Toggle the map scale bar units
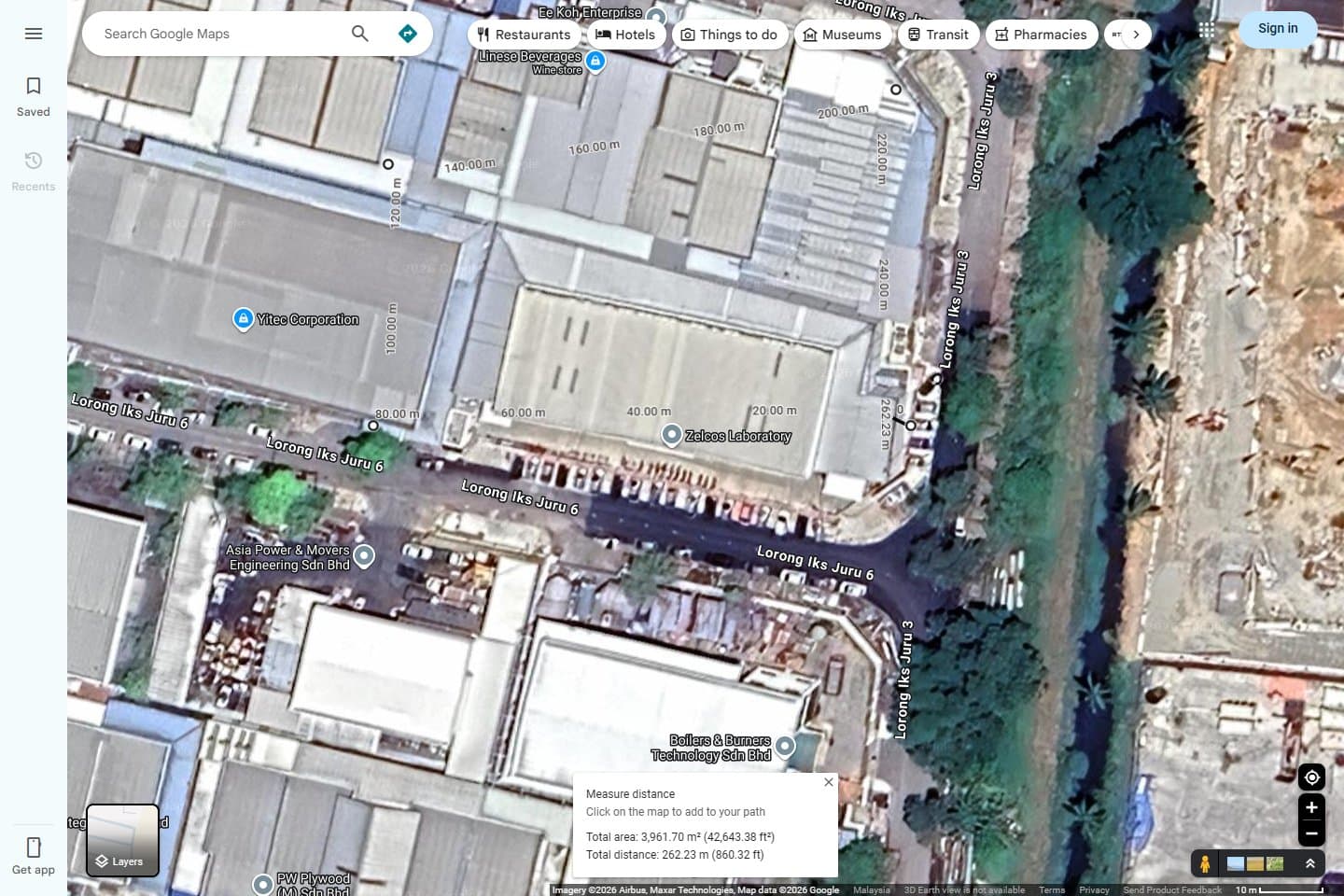Image resolution: width=1344 pixels, height=896 pixels. click(x=1280, y=889)
